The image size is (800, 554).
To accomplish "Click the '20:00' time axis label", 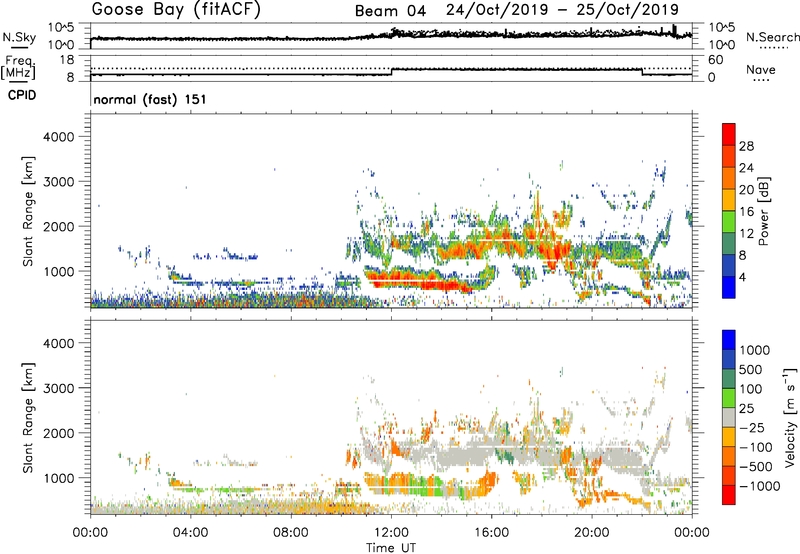I will [592, 533].
